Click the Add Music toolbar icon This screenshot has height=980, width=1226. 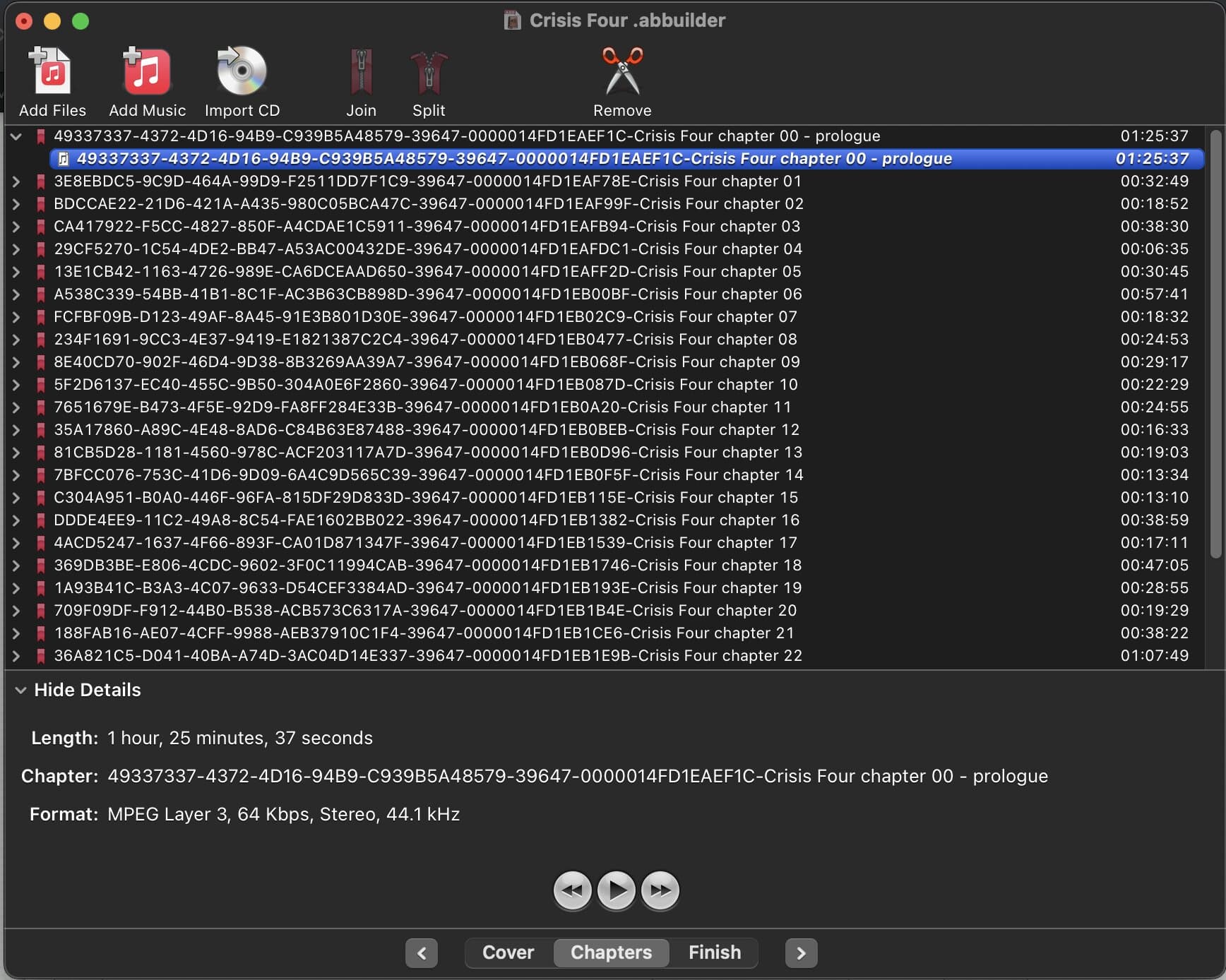[146, 71]
